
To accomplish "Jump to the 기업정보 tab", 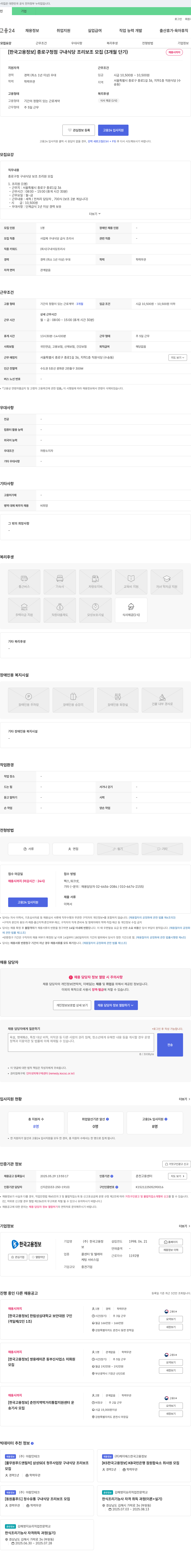I will click(183, 43).
